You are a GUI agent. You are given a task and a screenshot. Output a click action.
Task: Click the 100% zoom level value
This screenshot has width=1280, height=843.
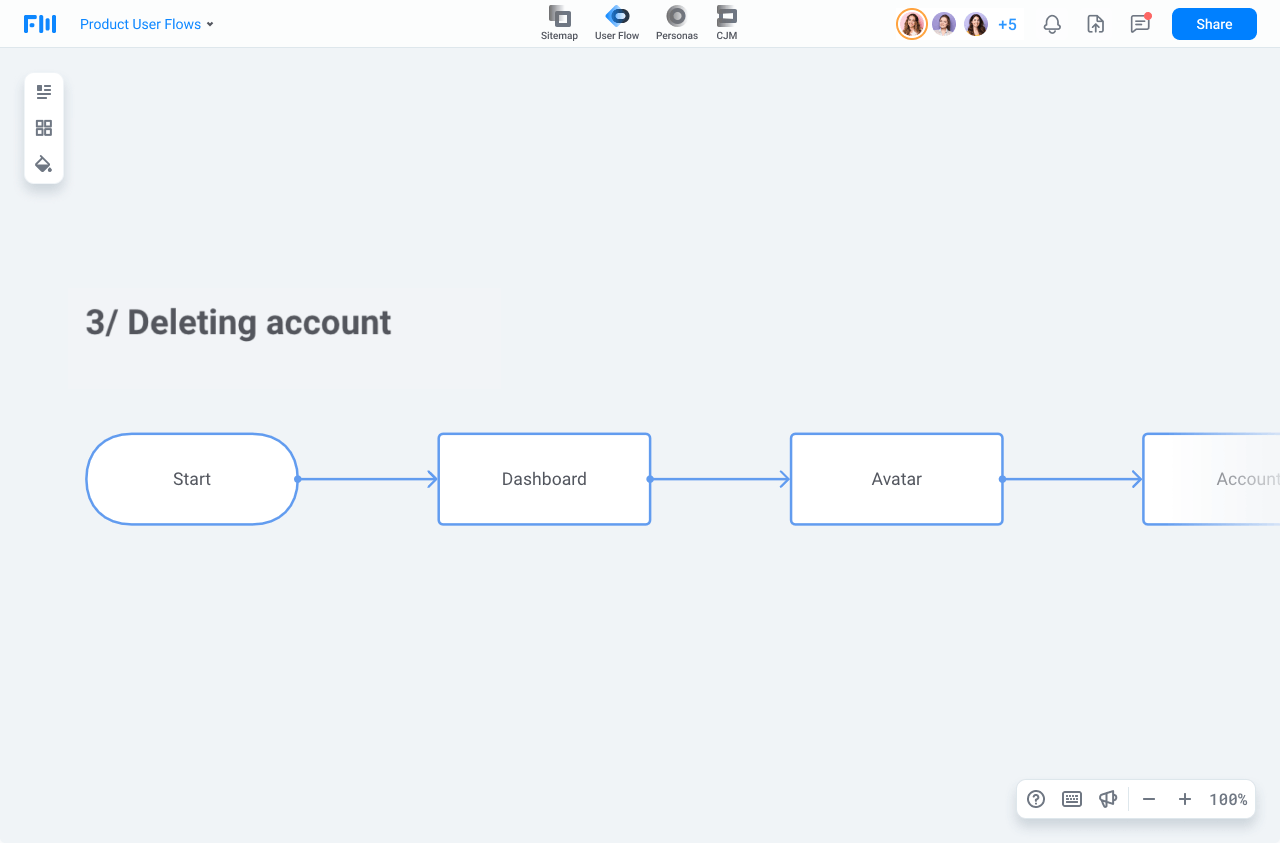(1228, 799)
